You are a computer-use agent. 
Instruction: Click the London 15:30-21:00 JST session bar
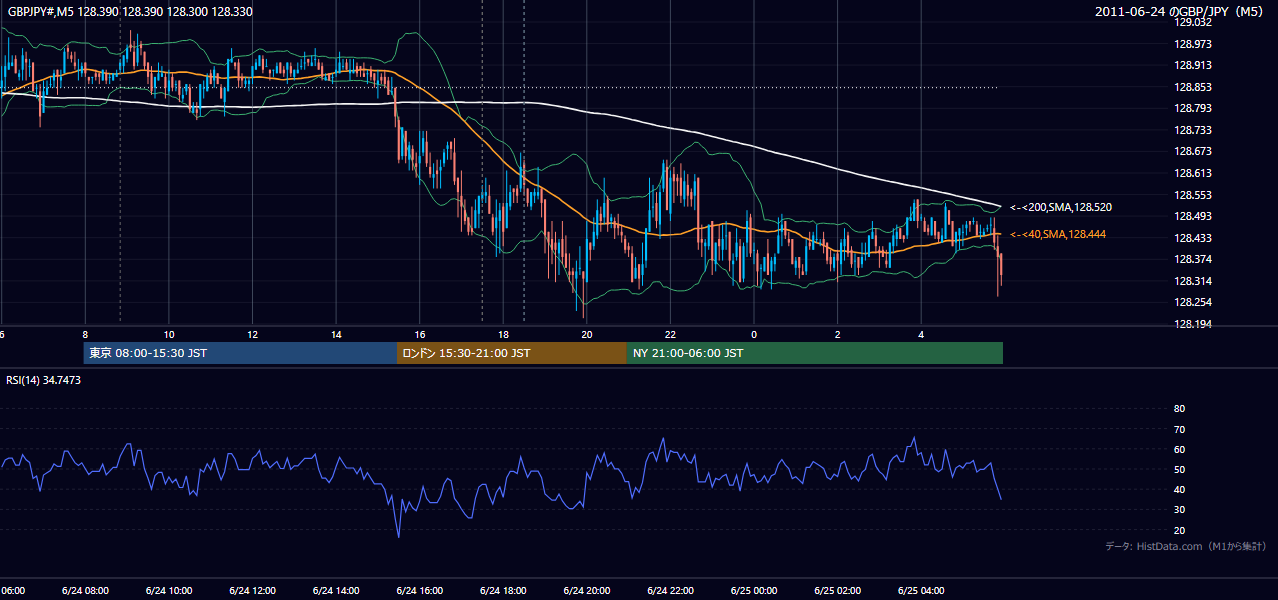click(x=512, y=353)
